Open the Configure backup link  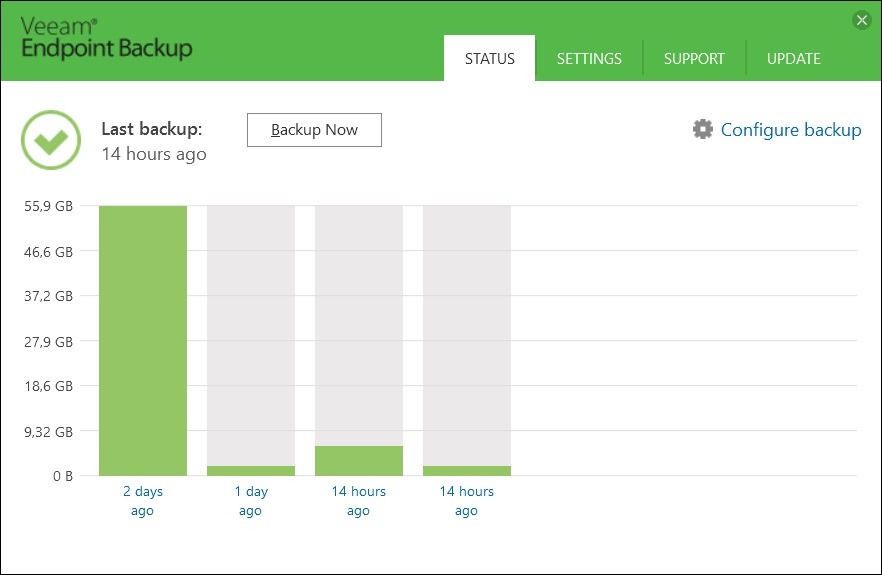791,130
